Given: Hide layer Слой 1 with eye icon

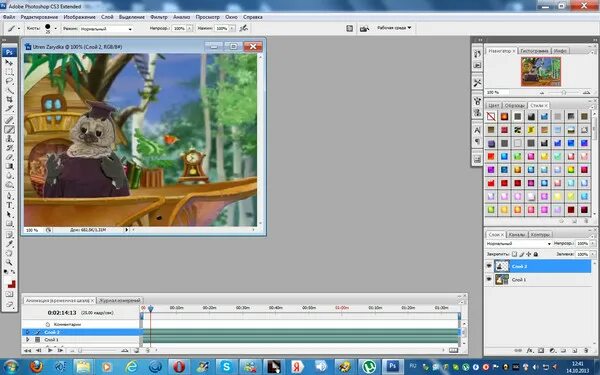Looking at the screenshot, I should point(489,279).
